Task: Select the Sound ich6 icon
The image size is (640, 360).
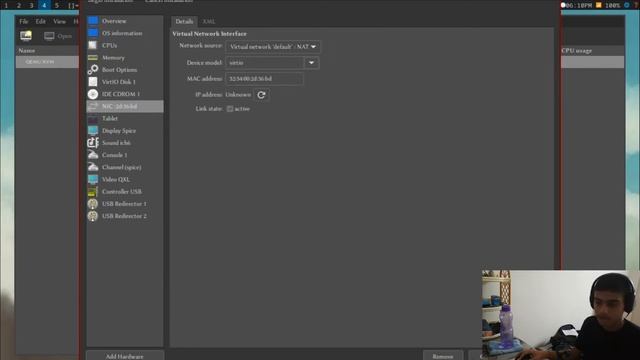Action: [x=93, y=143]
